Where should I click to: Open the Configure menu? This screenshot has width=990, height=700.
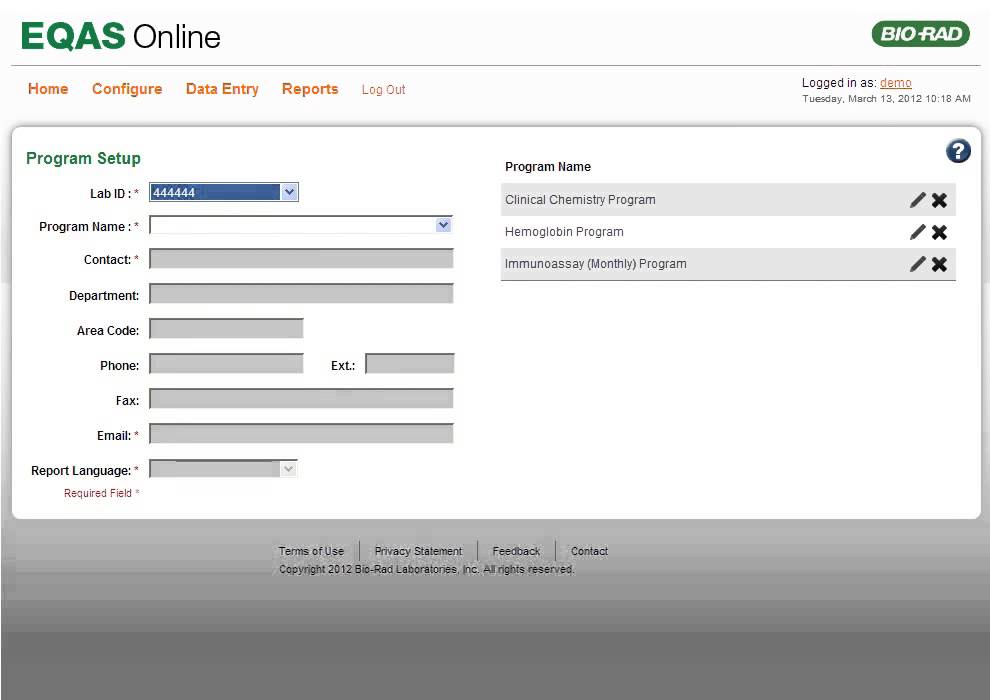[x=127, y=89]
